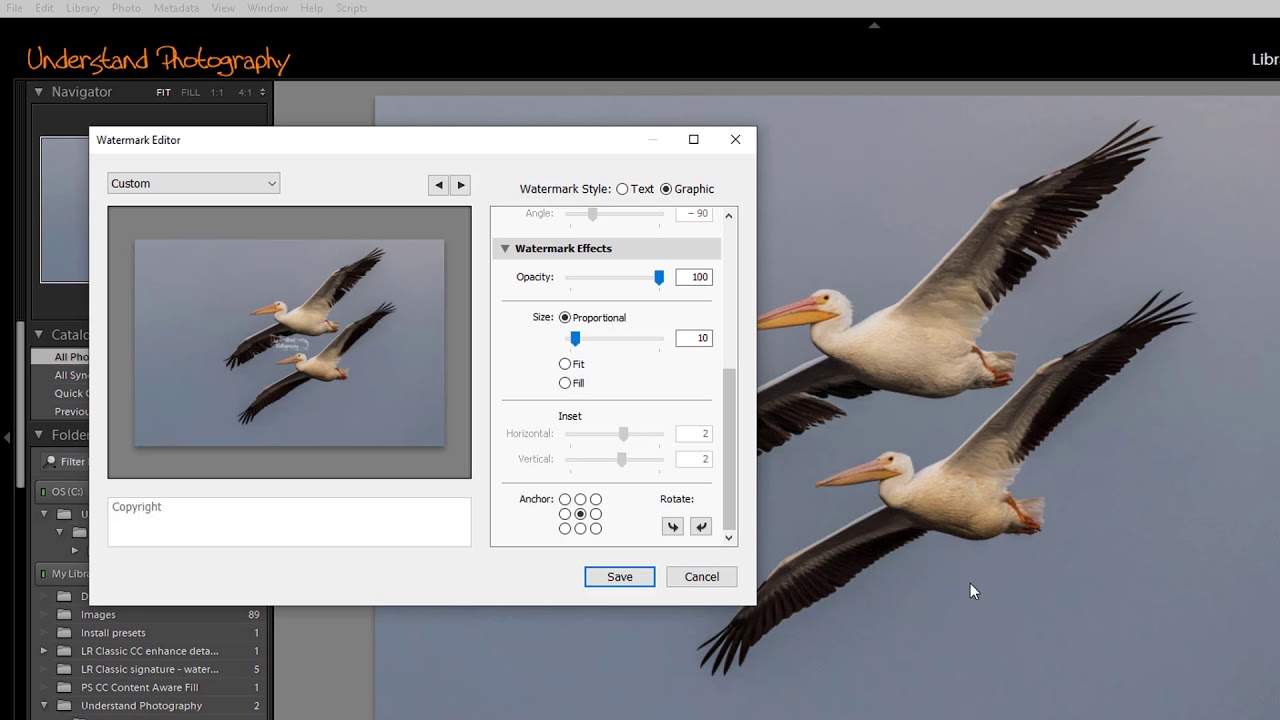Show the previous photo in the Watermark Editor
Screen dimensions: 1280x720
(x=438, y=185)
